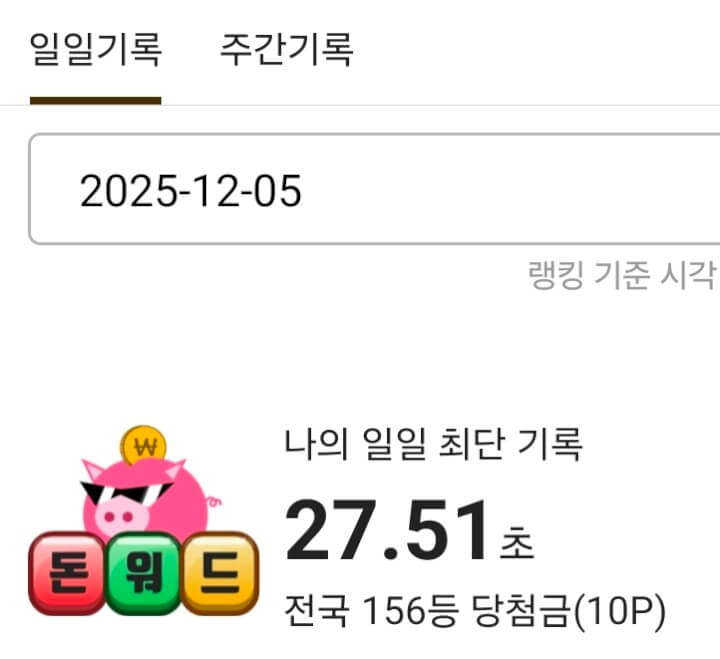Click the 랭킹 기준 시각 label
This screenshot has width=720, height=659.
pos(623,275)
